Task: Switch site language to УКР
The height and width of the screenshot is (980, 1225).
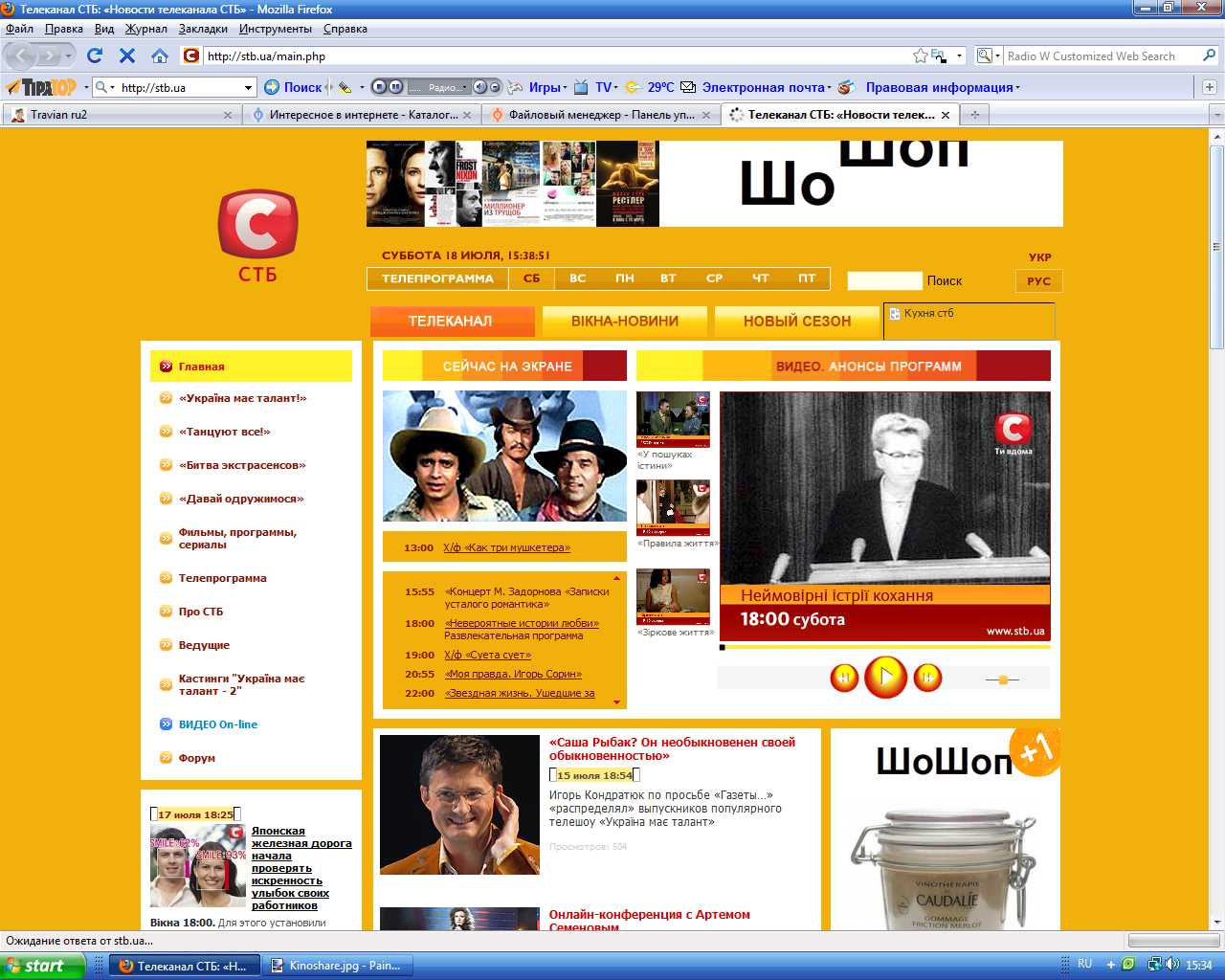Action: [x=1039, y=257]
